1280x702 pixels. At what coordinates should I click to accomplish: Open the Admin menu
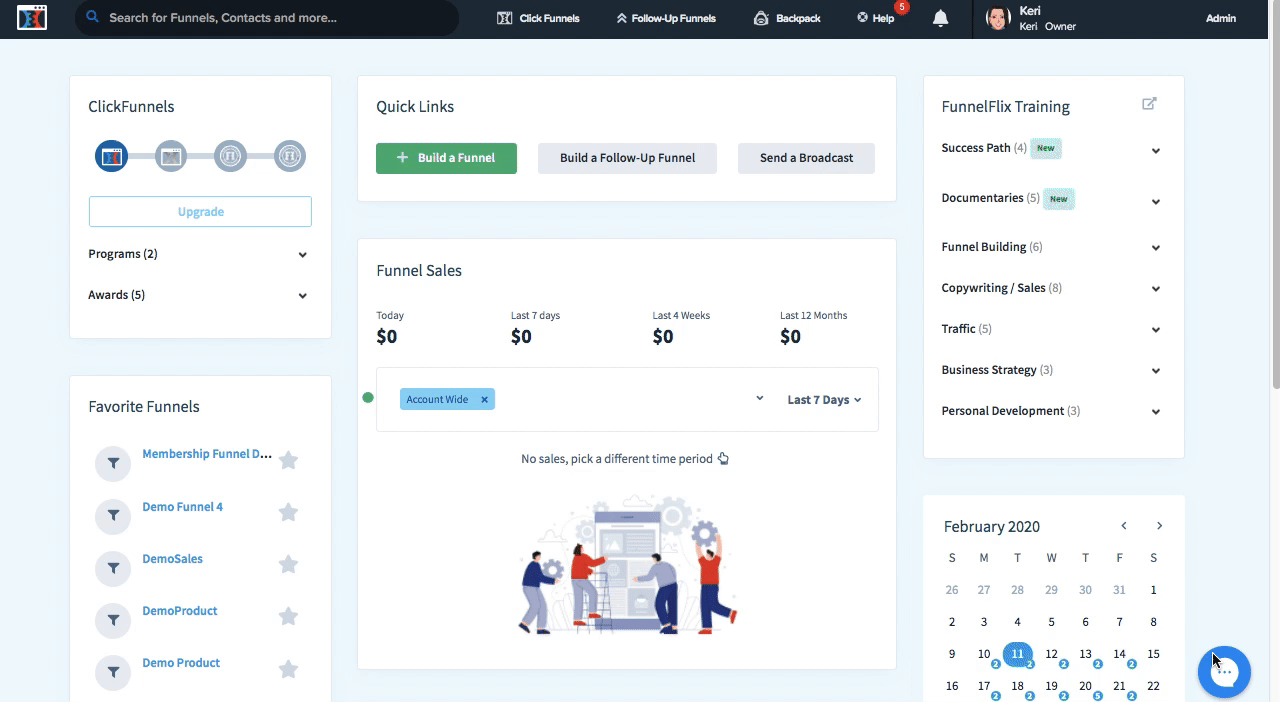[1221, 18]
